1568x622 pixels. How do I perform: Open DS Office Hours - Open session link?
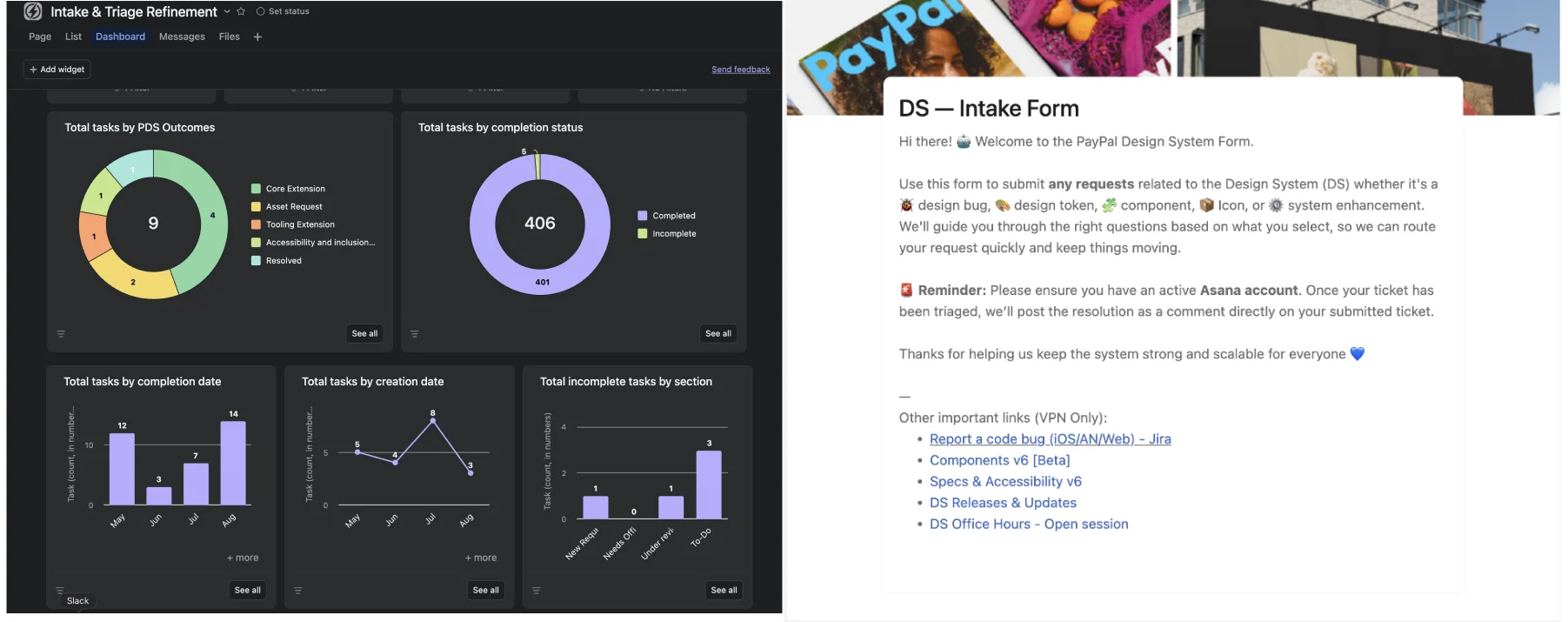pyautogui.click(x=1030, y=525)
